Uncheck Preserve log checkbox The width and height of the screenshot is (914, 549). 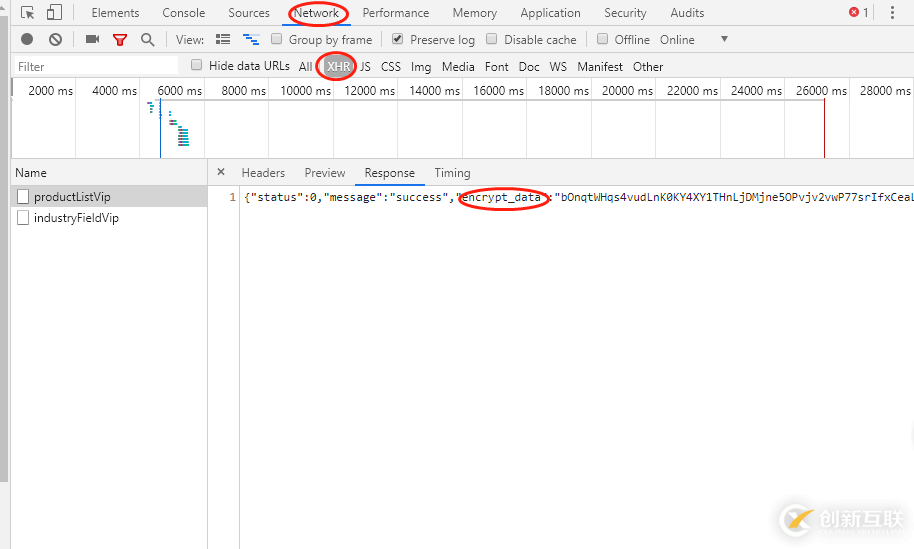(398, 38)
